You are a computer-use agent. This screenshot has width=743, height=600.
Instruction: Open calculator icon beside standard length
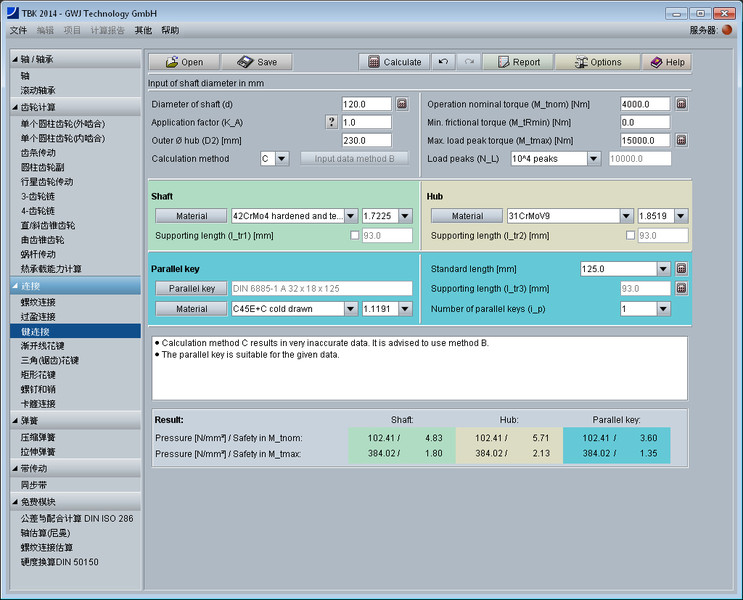[681, 269]
